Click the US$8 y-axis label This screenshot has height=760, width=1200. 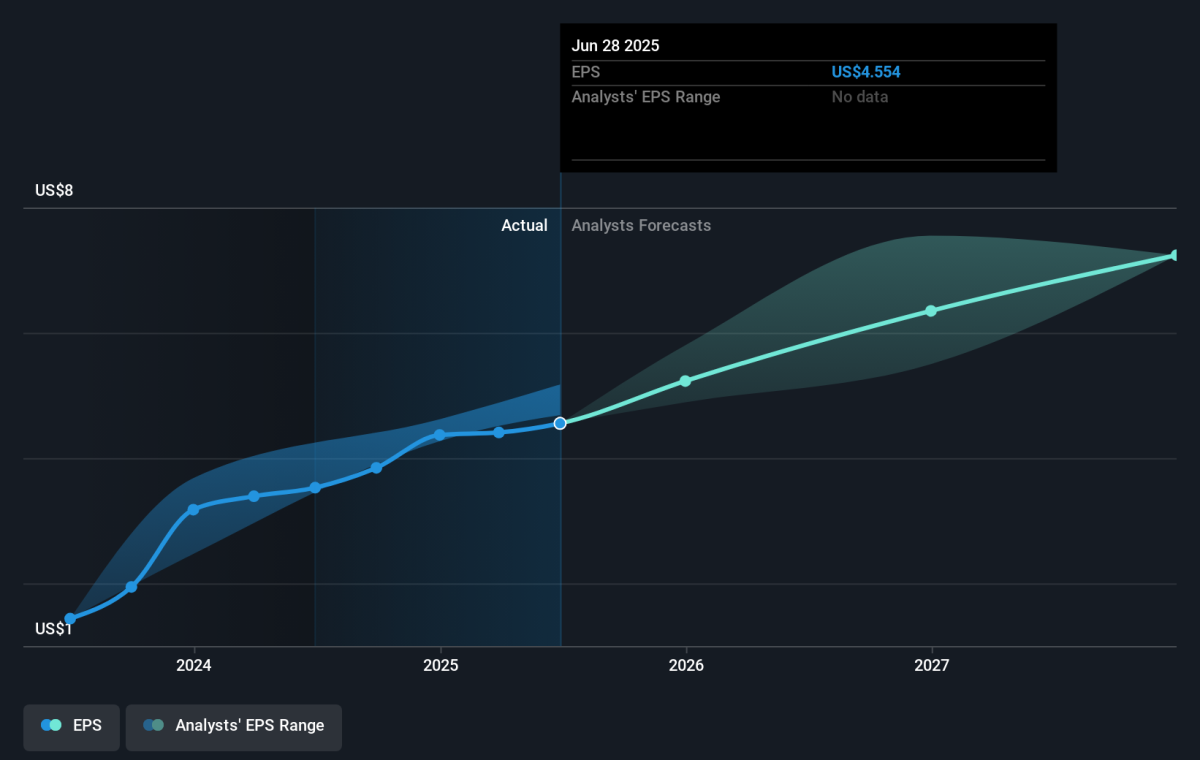(54, 190)
